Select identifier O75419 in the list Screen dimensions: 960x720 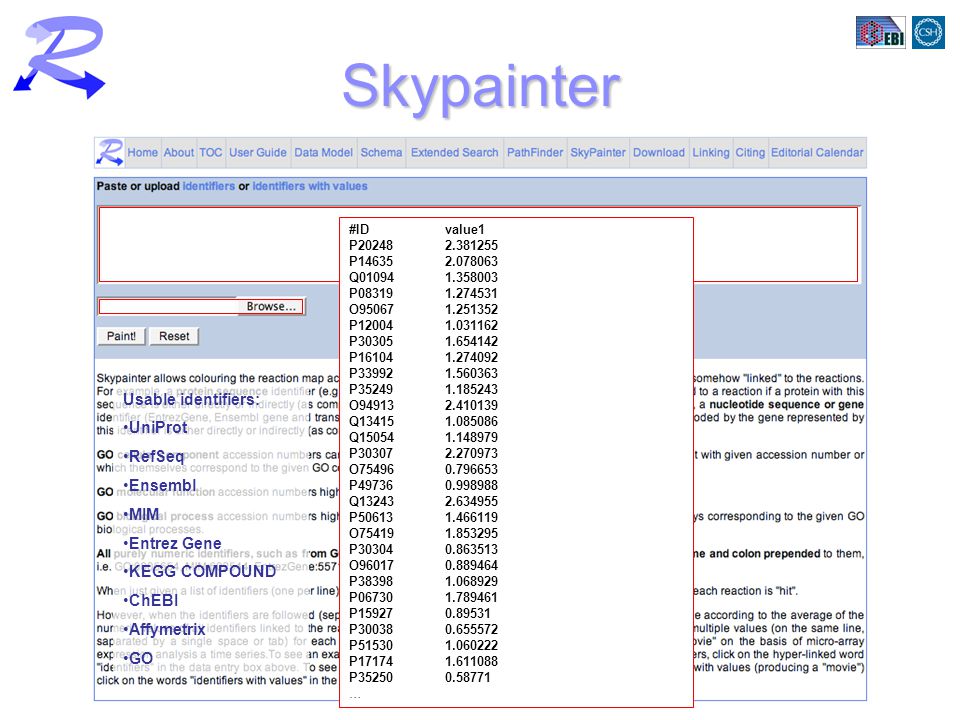371,533
